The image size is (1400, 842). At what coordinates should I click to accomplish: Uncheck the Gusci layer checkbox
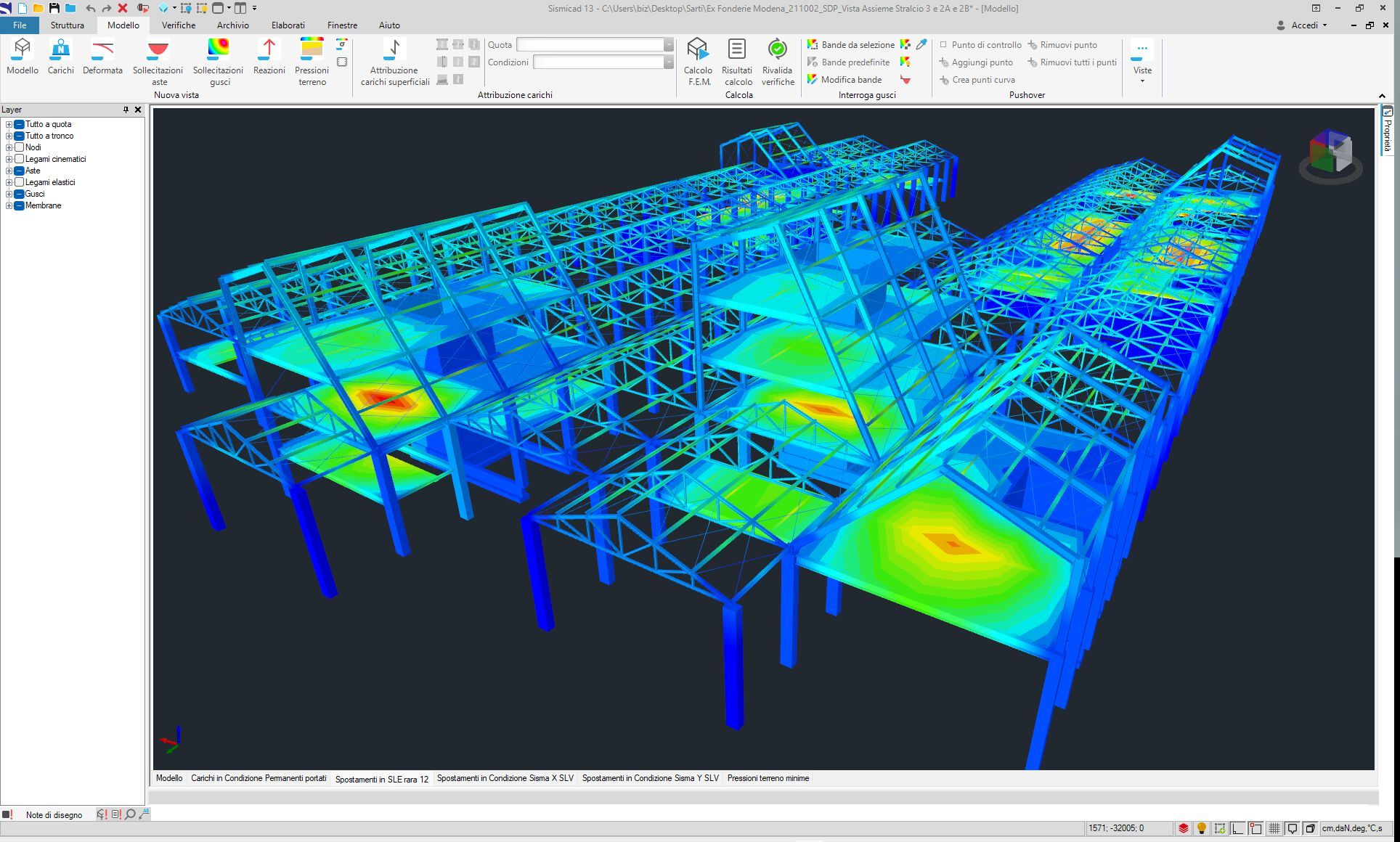tap(20, 194)
